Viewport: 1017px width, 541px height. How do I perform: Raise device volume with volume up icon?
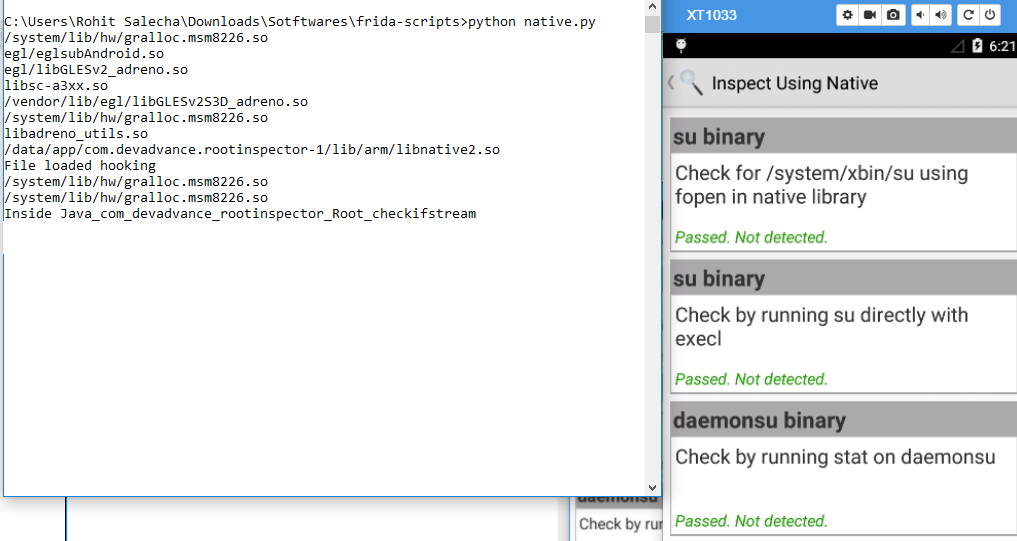pyautogui.click(x=942, y=15)
